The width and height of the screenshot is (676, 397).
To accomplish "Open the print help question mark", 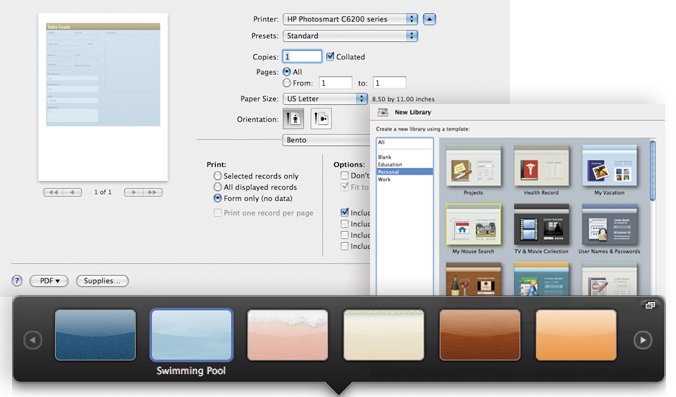I will coord(17,281).
